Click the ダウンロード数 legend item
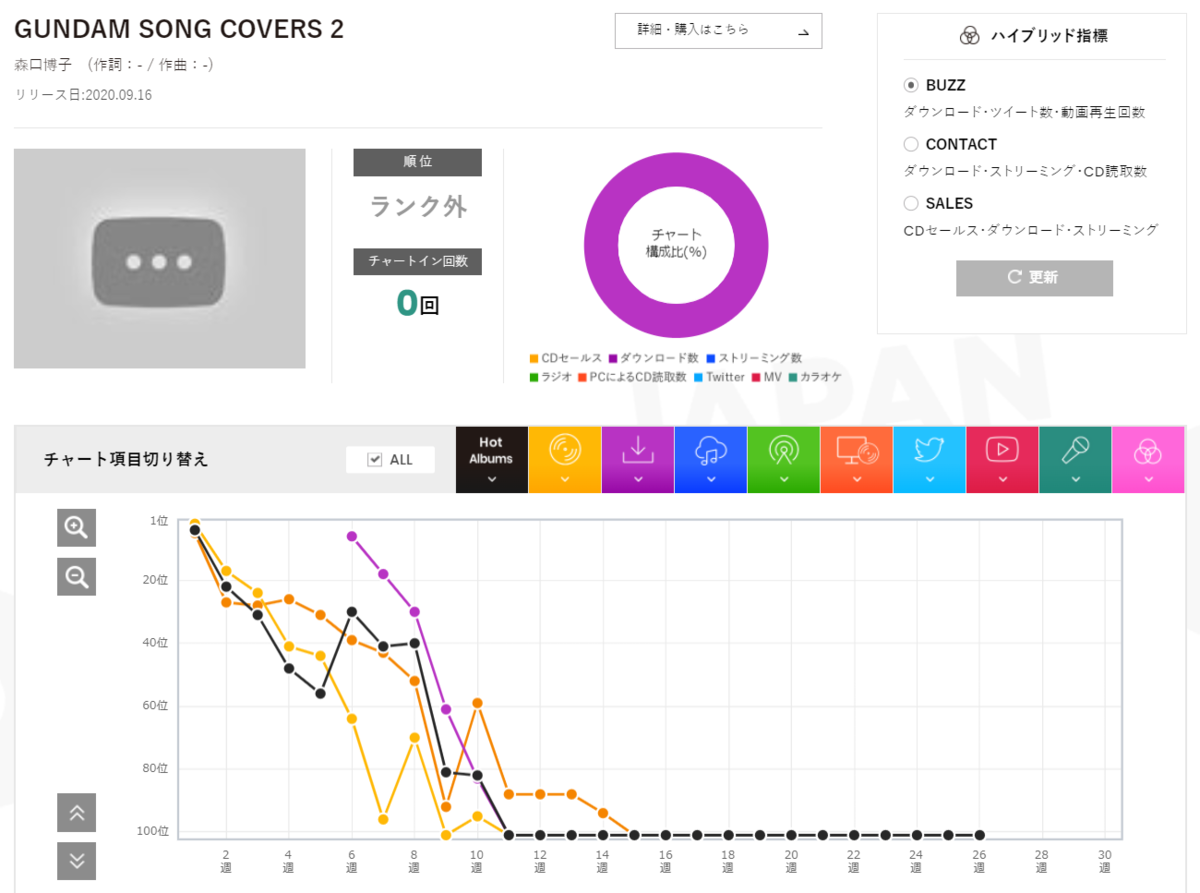 653,358
